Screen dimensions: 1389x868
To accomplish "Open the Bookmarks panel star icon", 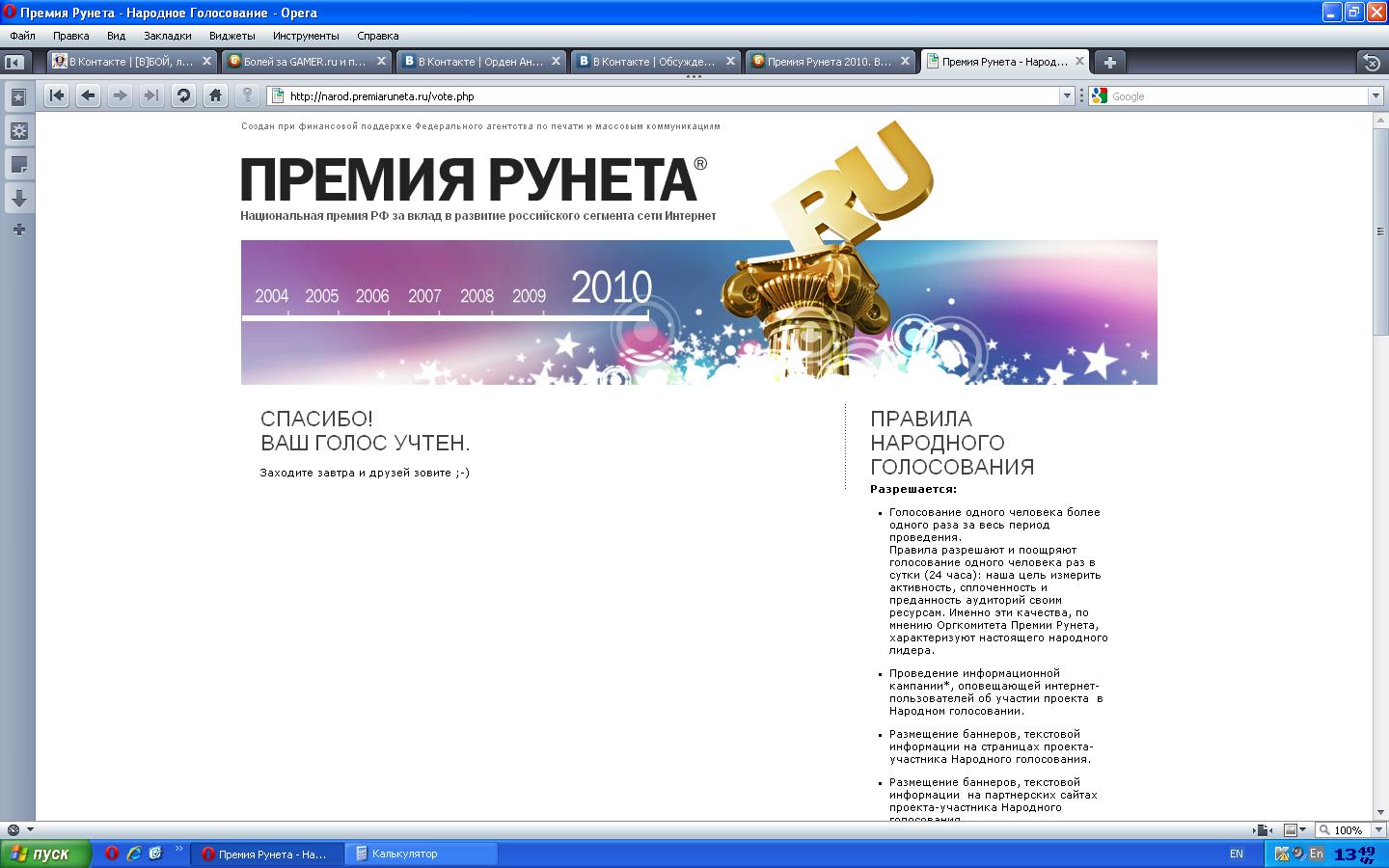I will click(x=18, y=97).
